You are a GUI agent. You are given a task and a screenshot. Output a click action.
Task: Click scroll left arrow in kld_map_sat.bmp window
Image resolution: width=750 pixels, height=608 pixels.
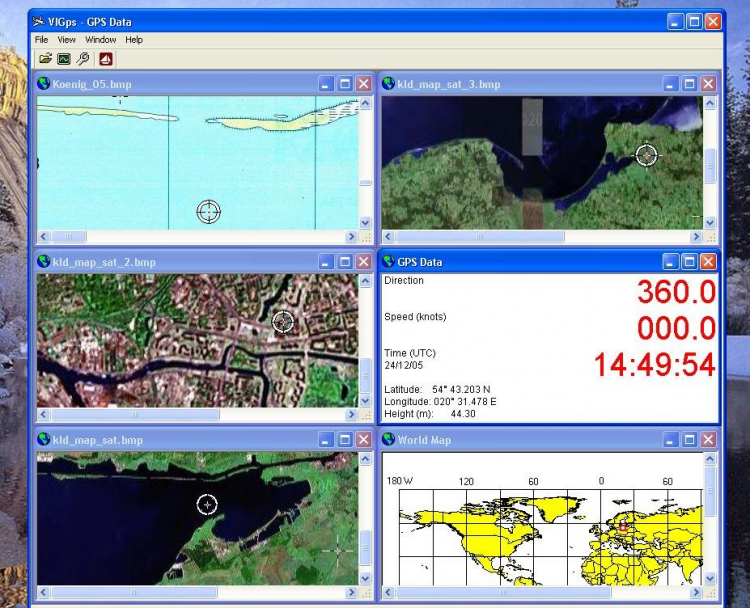44,593
